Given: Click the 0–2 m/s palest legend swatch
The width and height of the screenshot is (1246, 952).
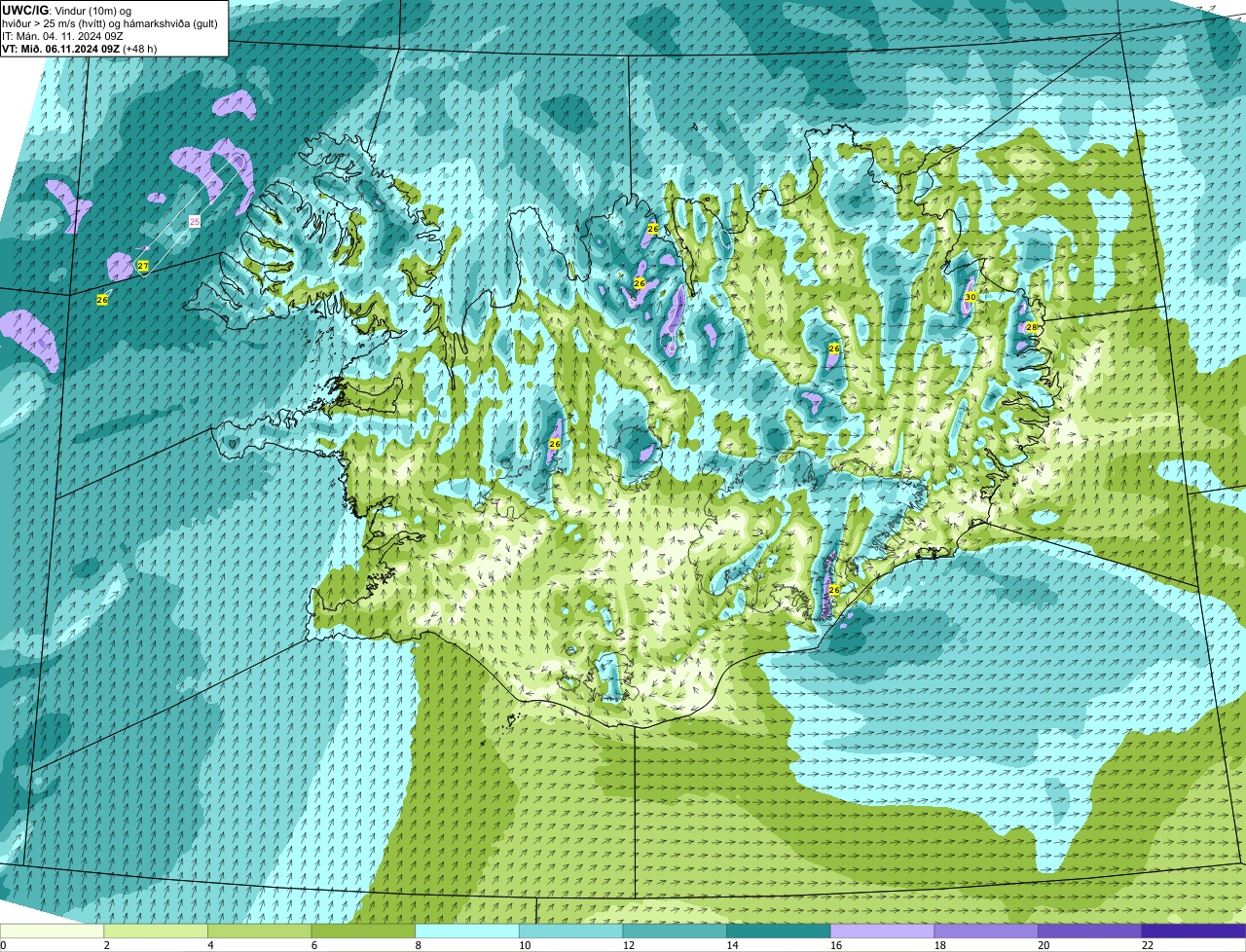Looking at the screenshot, I should tap(52, 931).
